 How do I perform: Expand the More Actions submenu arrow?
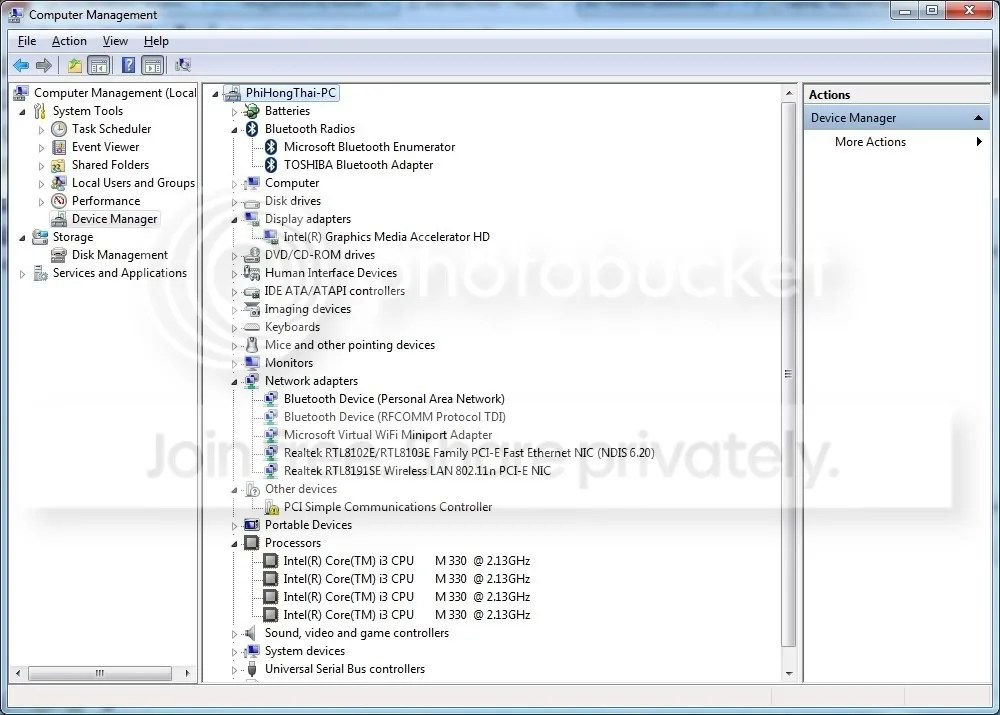tap(979, 142)
